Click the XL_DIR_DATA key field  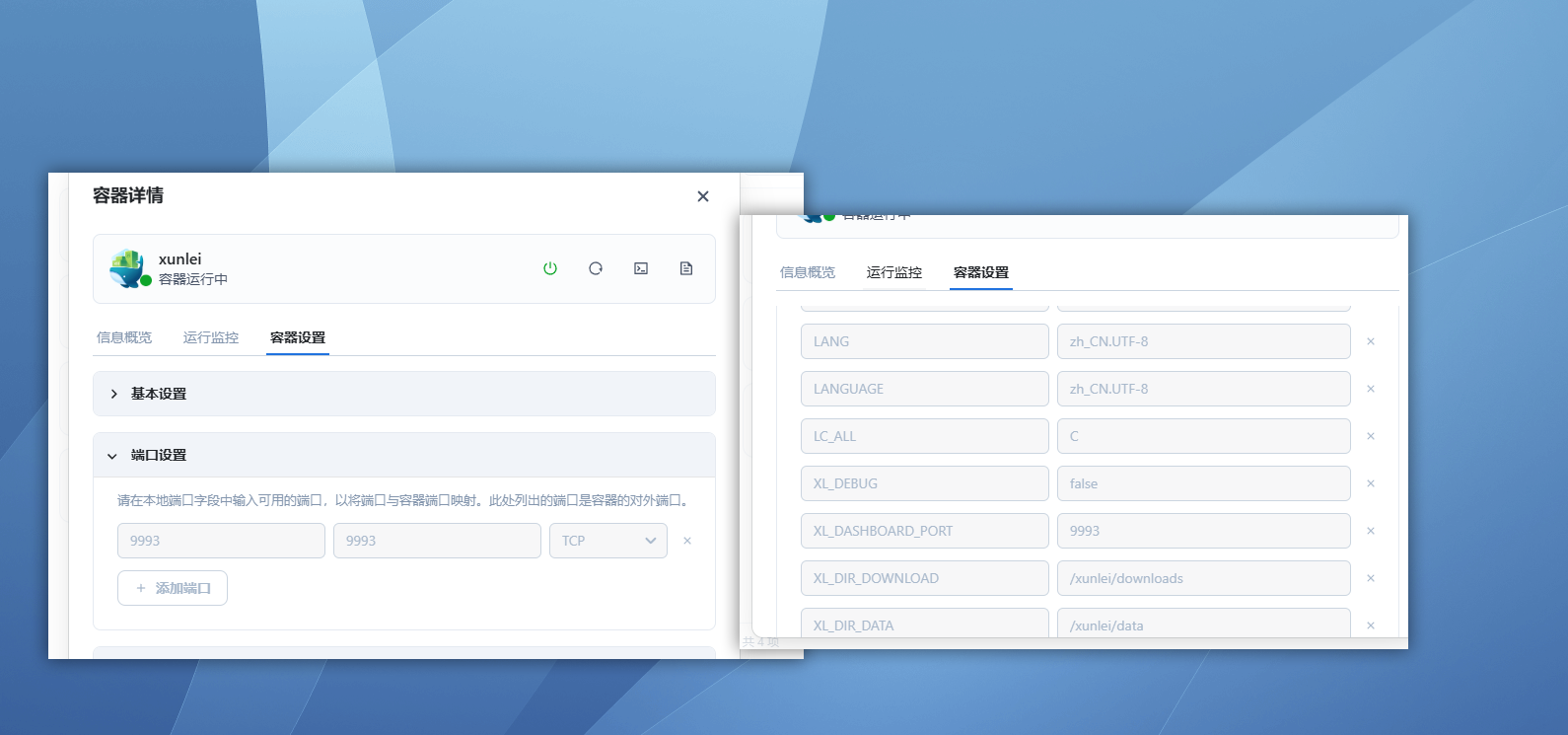tap(925, 624)
